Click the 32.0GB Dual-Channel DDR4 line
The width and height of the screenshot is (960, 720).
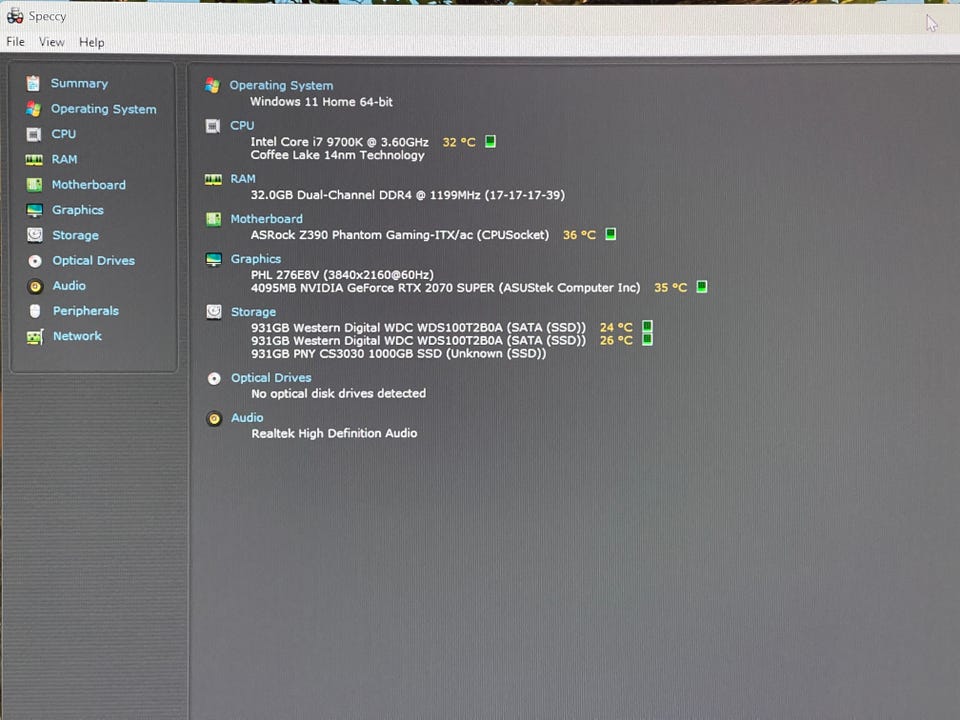coord(408,195)
